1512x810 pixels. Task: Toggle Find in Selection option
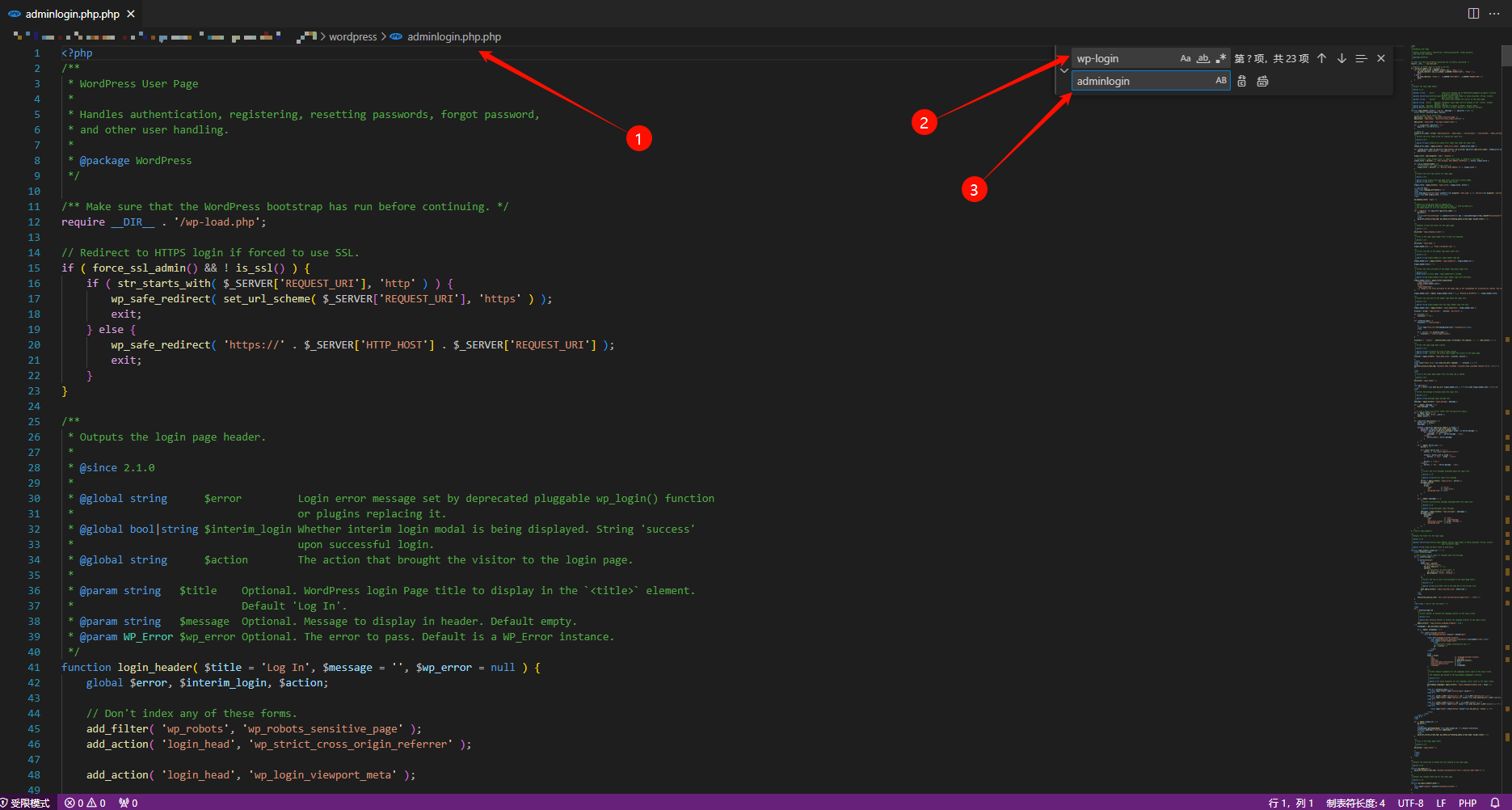(1361, 58)
